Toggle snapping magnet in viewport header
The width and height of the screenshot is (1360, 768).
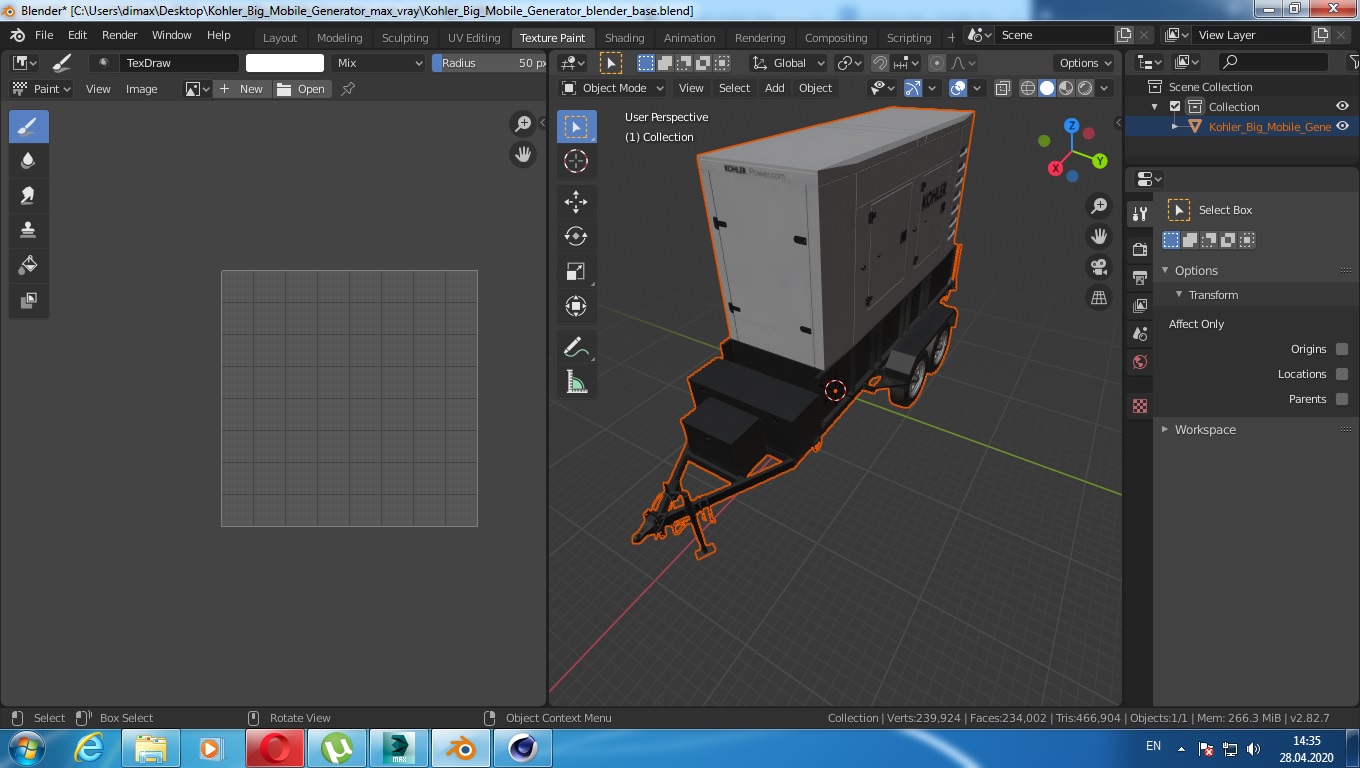pyautogui.click(x=879, y=63)
